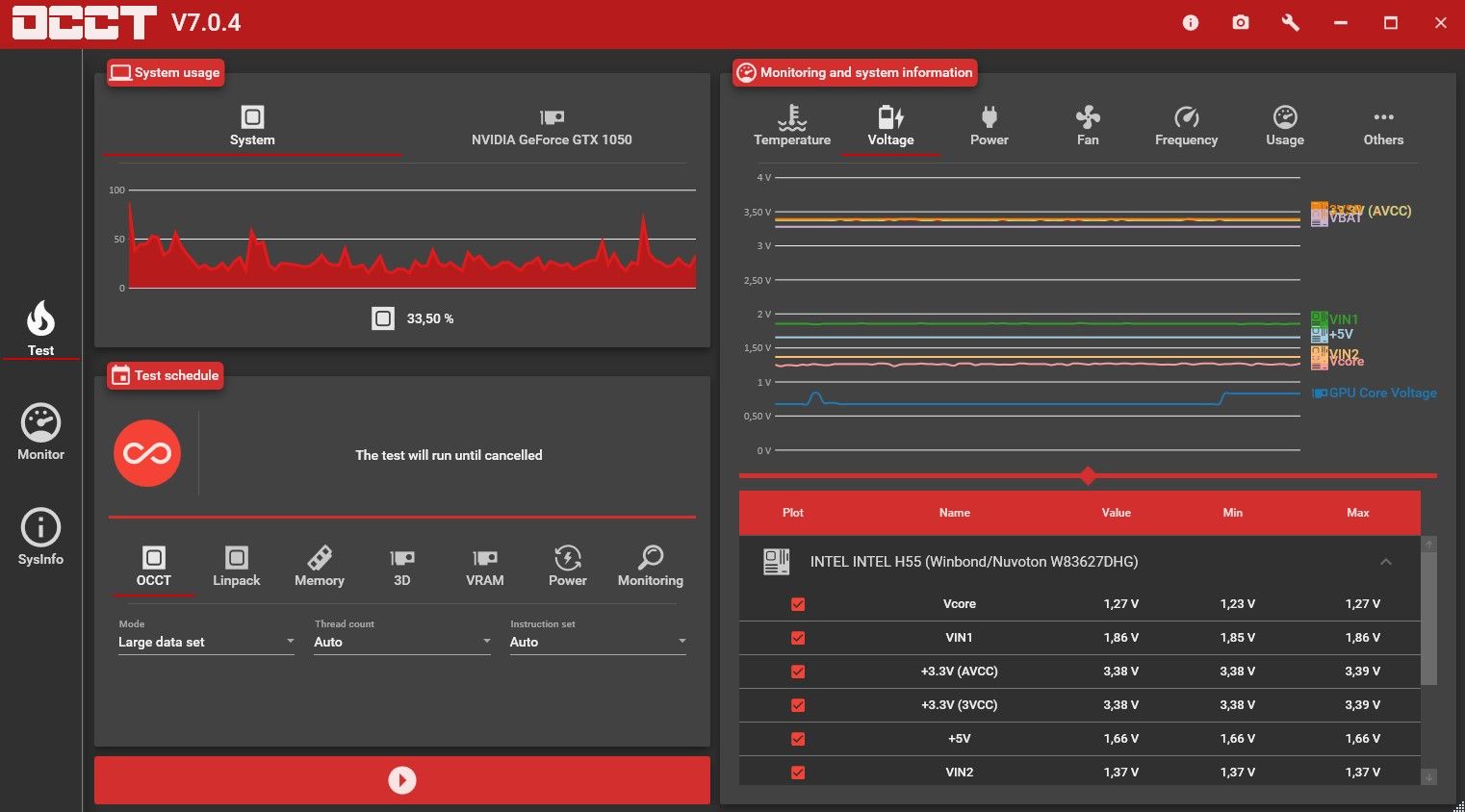The height and width of the screenshot is (812, 1465).
Task: Select the Power test
Action: pyautogui.click(x=567, y=567)
